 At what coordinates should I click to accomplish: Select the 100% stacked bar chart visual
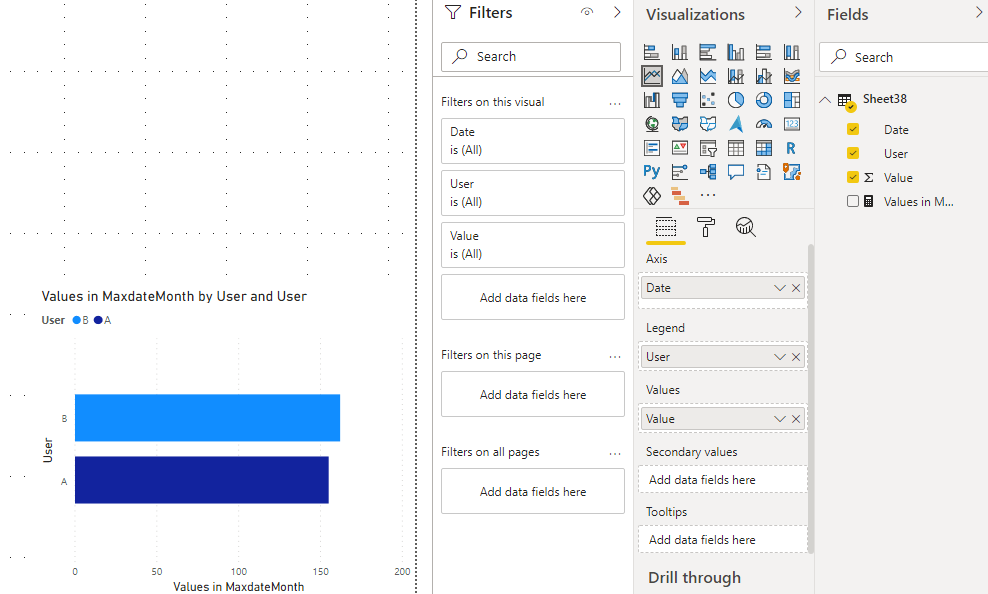point(764,52)
